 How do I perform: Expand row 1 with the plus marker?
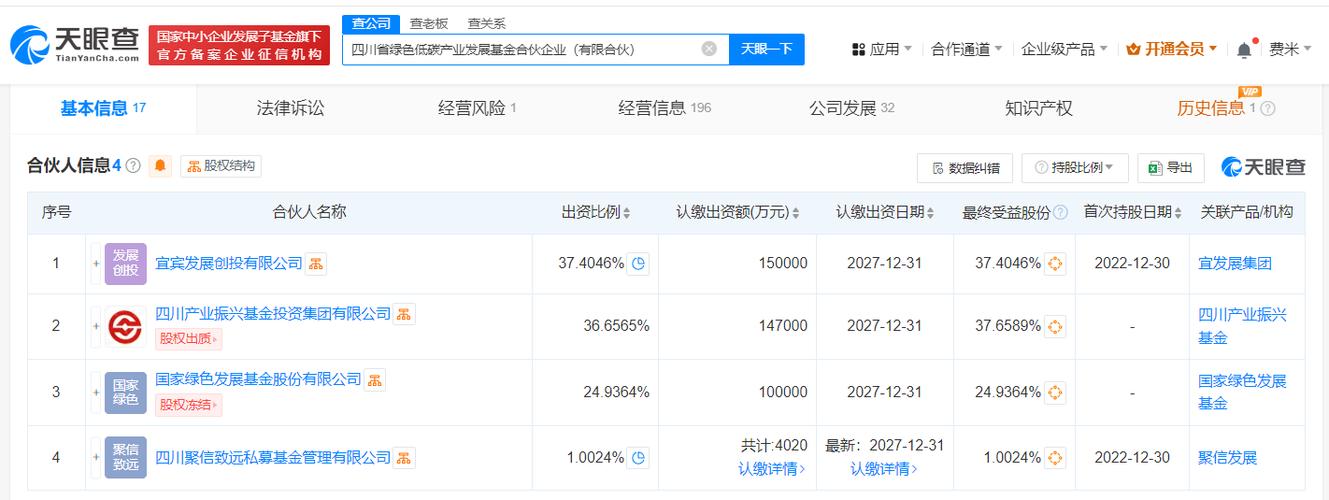click(96, 264)
